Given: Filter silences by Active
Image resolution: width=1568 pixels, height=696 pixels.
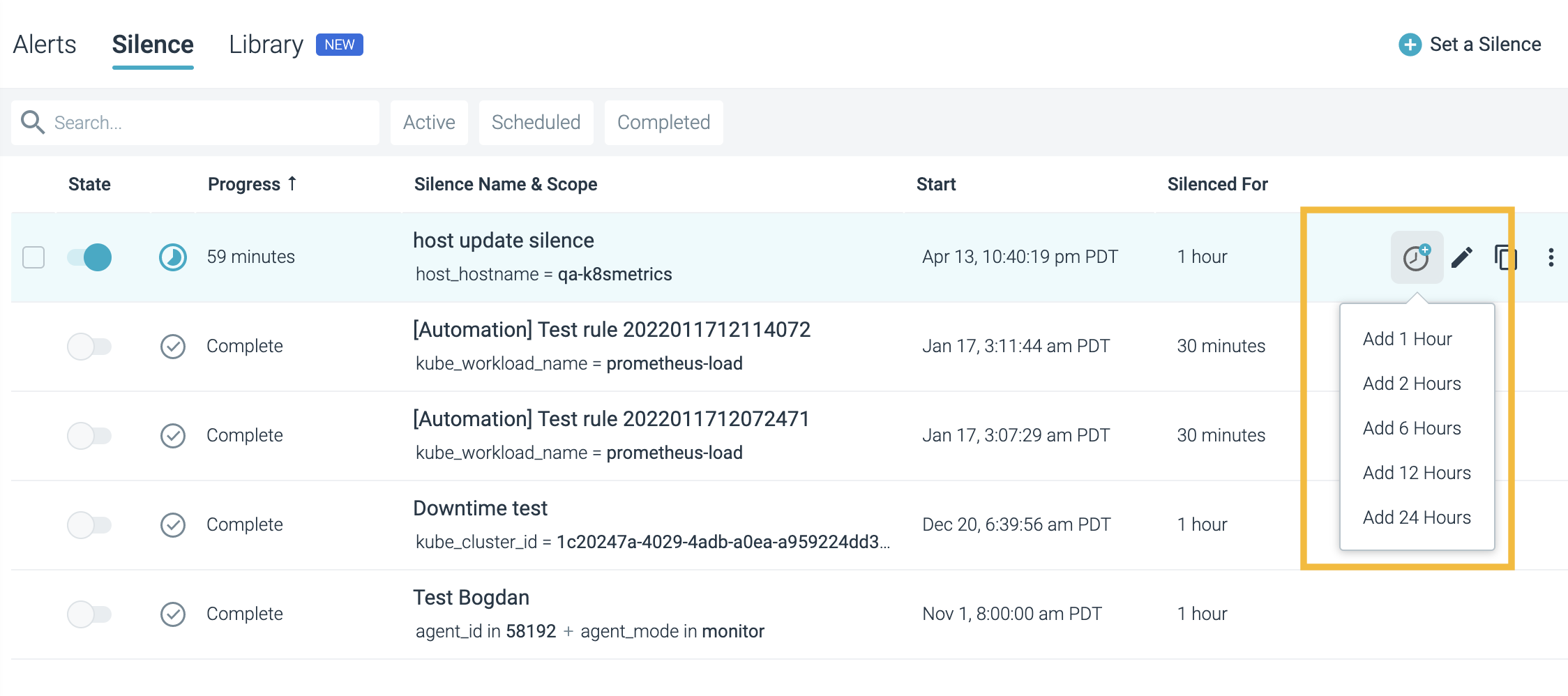Looking at the screenshot, I should coord(429,123).
